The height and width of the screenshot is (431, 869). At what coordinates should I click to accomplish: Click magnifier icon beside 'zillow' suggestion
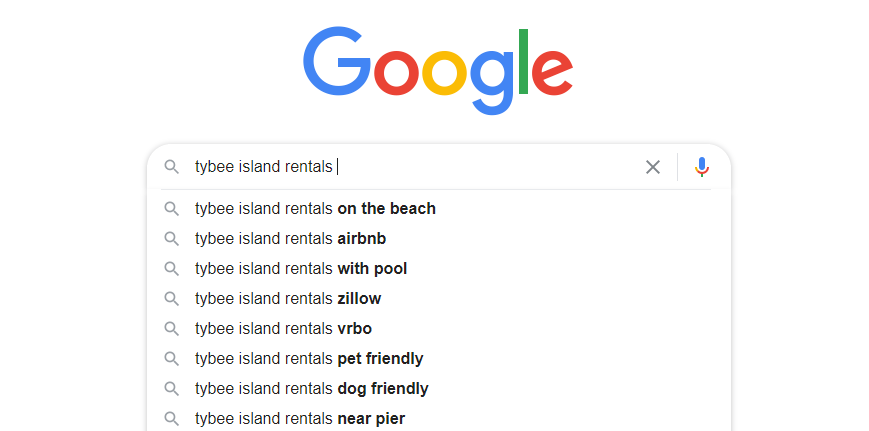(172, 299)
